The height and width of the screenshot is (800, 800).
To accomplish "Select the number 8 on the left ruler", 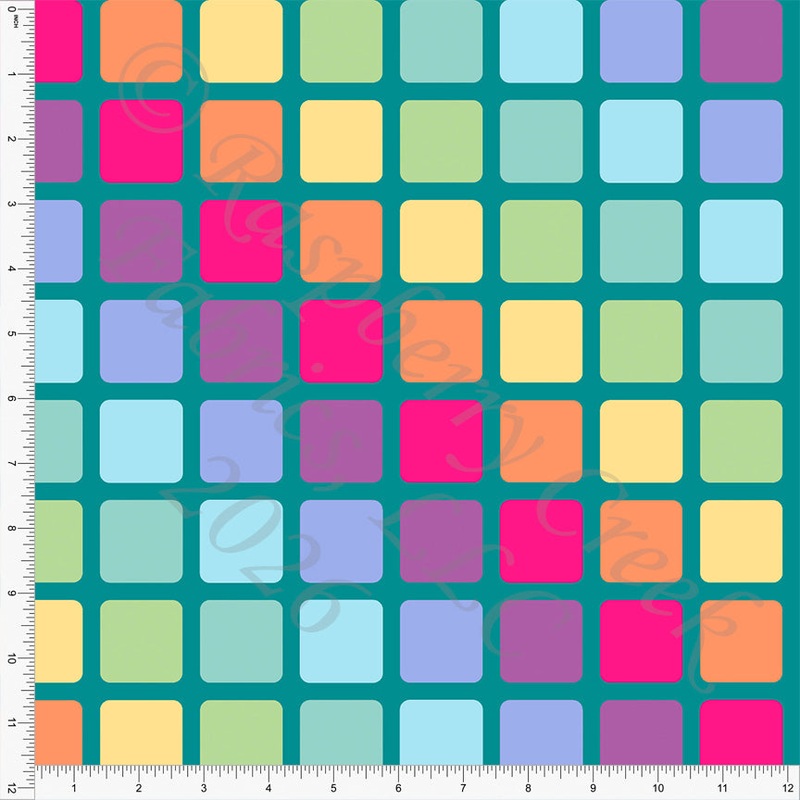I will tap(12, 529).
